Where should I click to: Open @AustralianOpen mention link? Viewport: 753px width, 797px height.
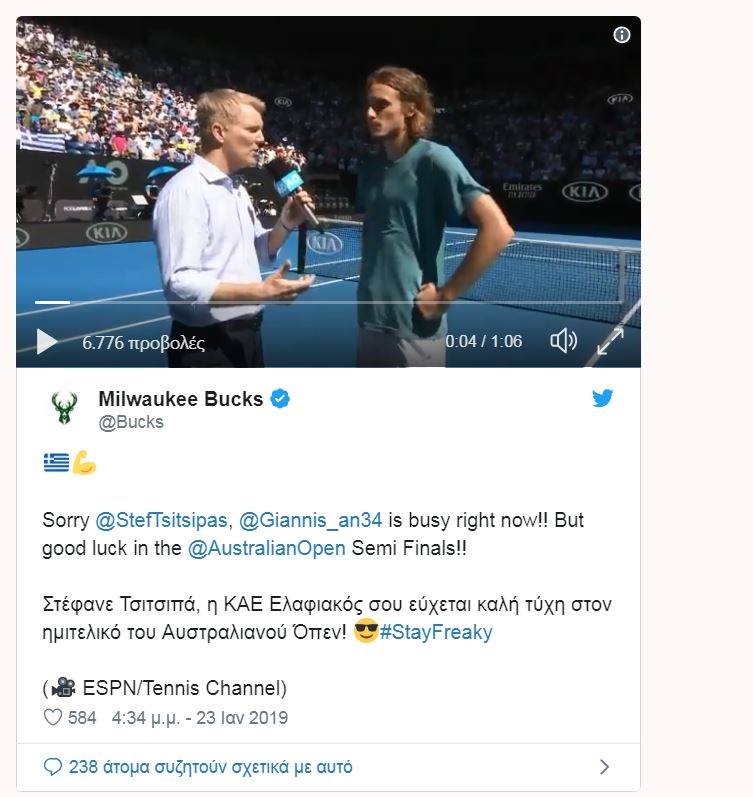point(266,548)
